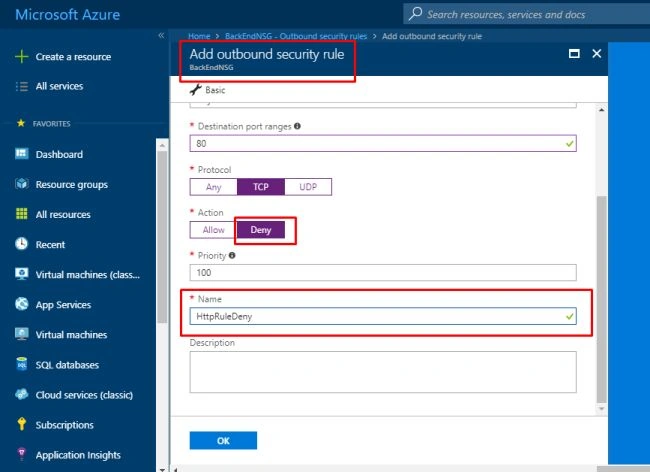Click the Destination port ranges info icon
Screen dimensions: 650x472
pos(297,126)
